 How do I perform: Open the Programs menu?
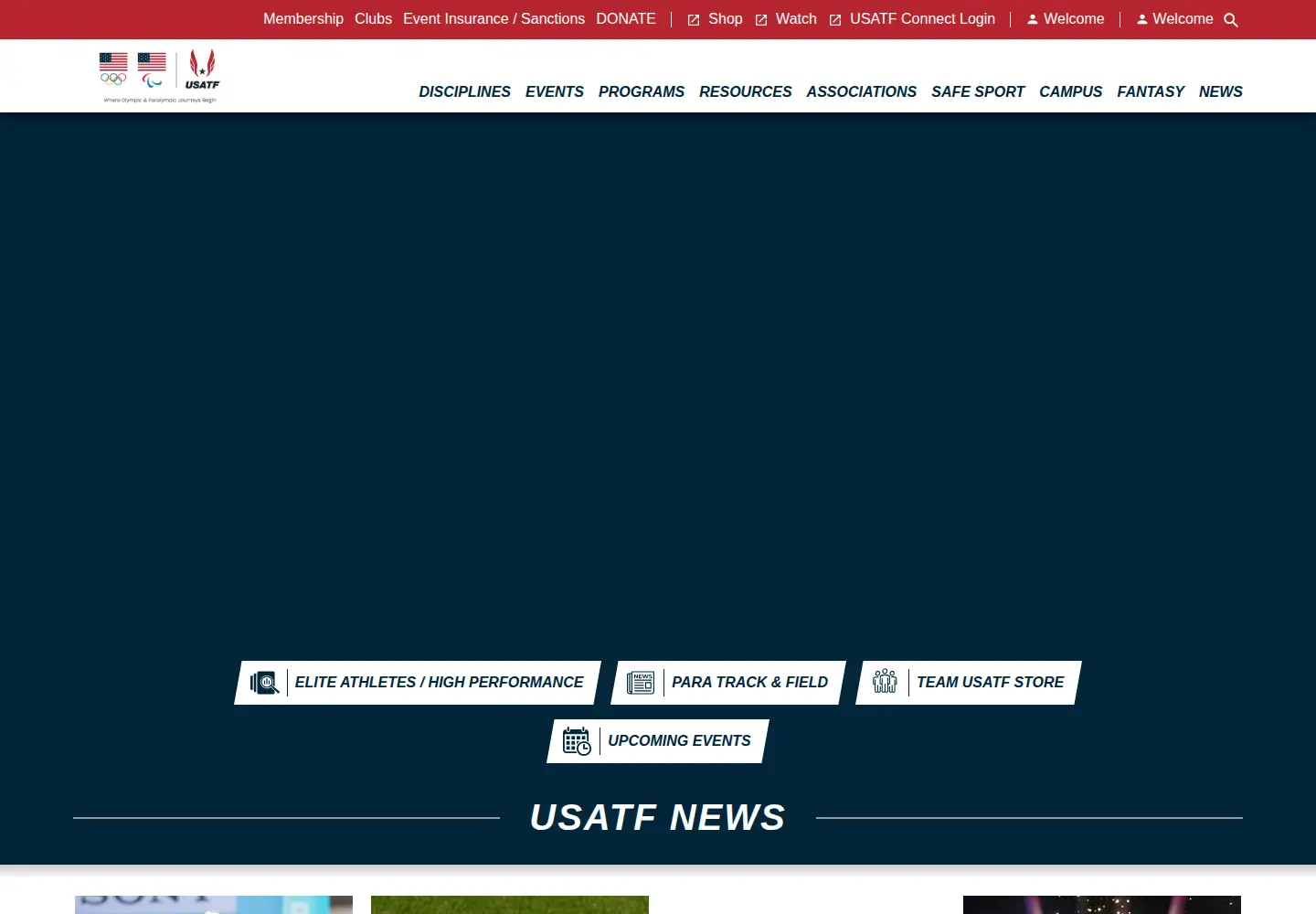pos(642,91)
